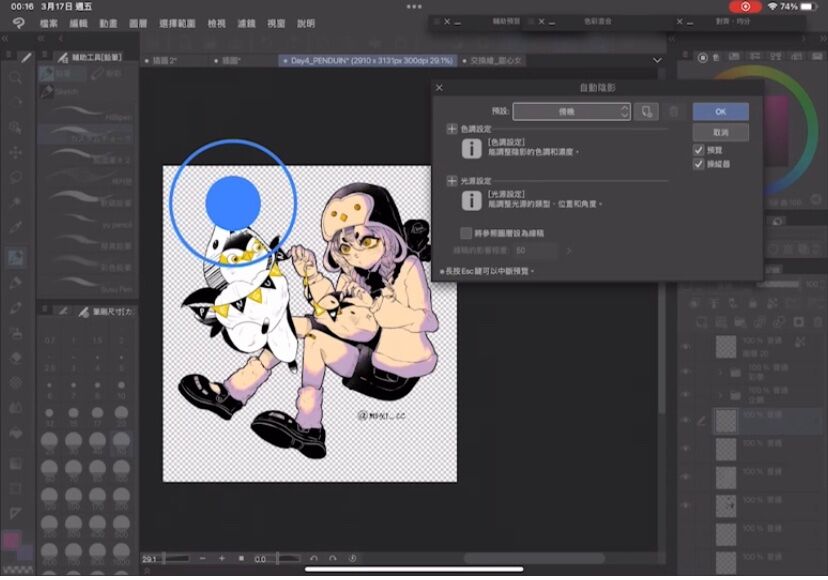Collapse the left tool palette double-chevron
828x580 pixels.
[5, 39]
